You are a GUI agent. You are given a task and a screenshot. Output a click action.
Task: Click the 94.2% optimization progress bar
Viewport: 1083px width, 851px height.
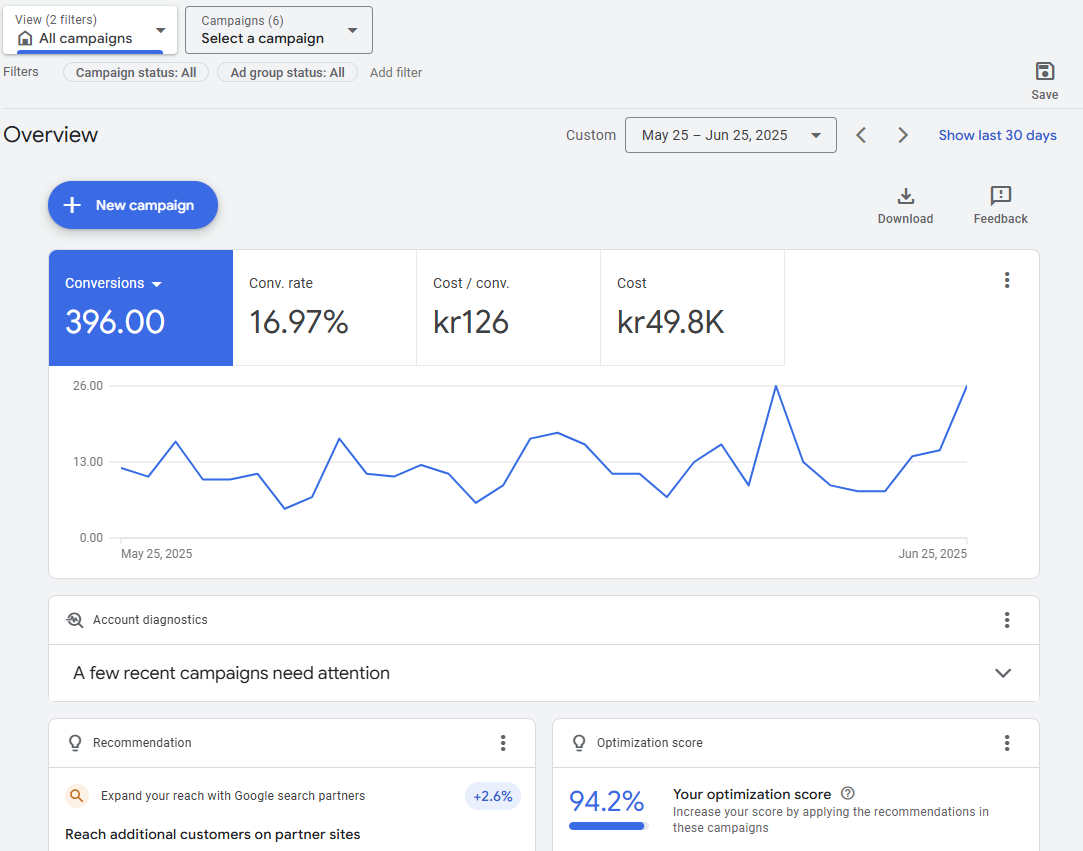pyautogui.click(x=608, y=826)
